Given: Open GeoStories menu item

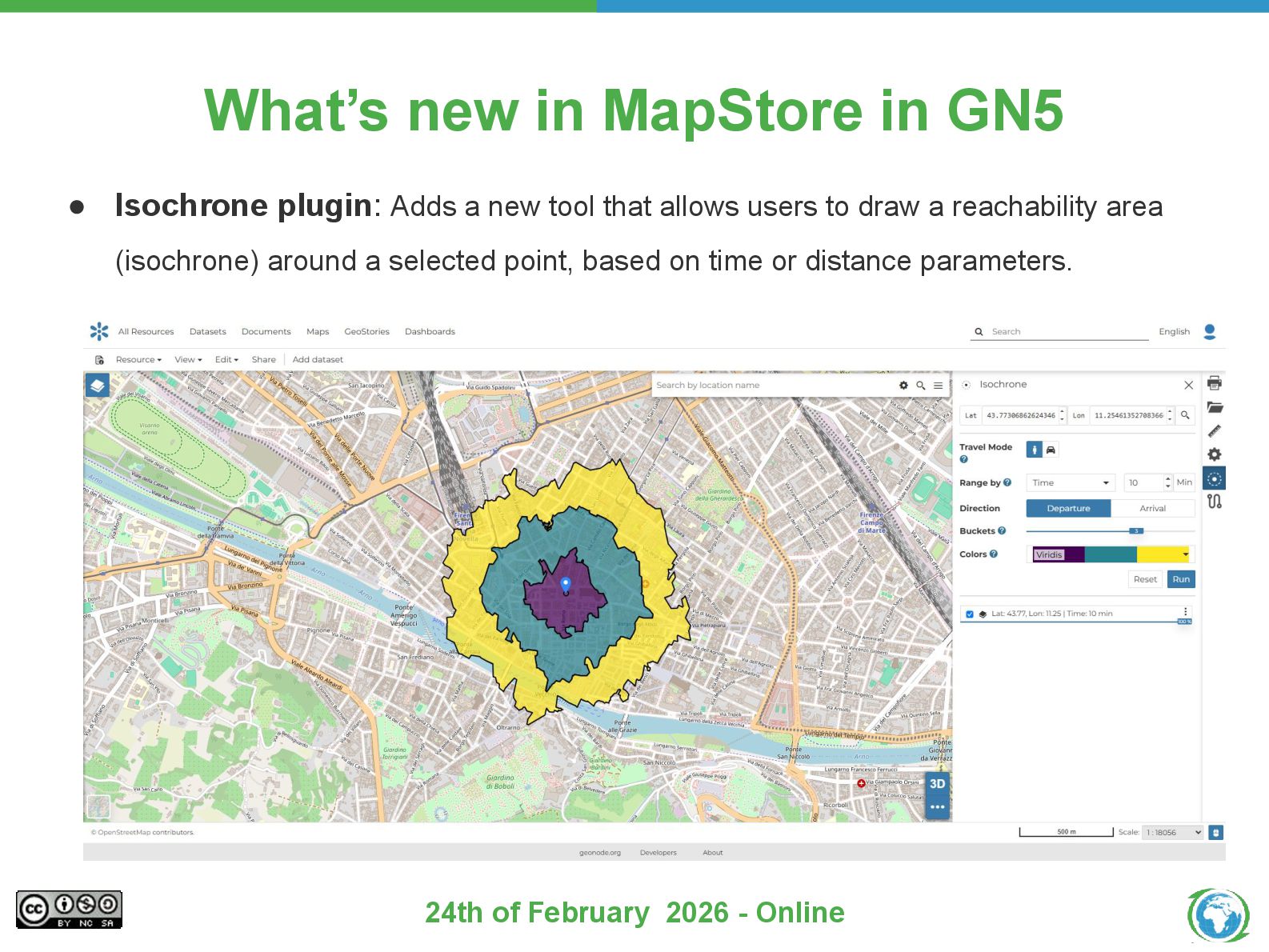Looking at the screenshot, I should 366,332.
